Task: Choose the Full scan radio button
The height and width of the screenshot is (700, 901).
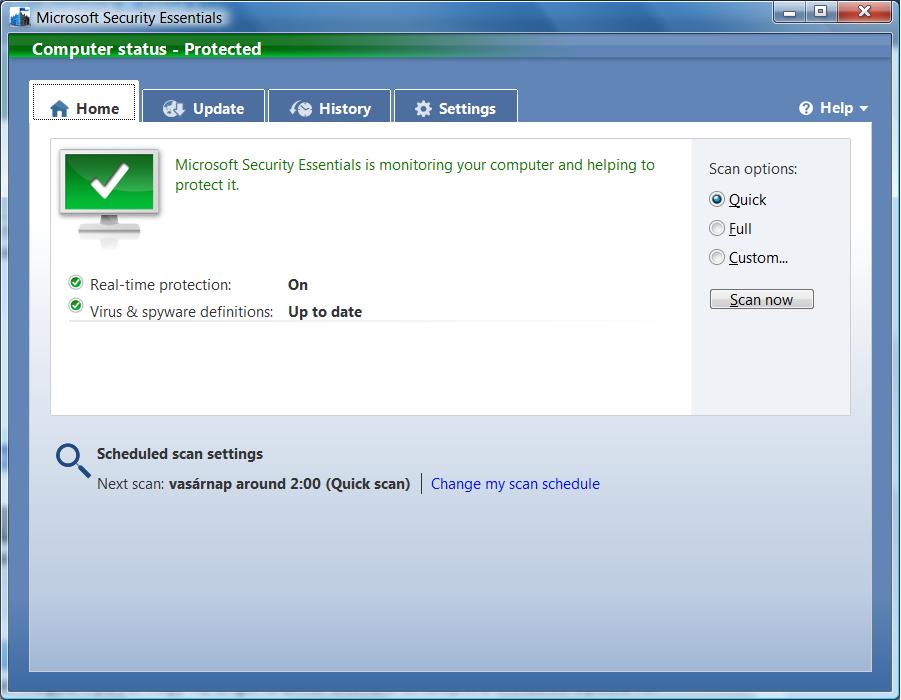Action: coord(717,229)
